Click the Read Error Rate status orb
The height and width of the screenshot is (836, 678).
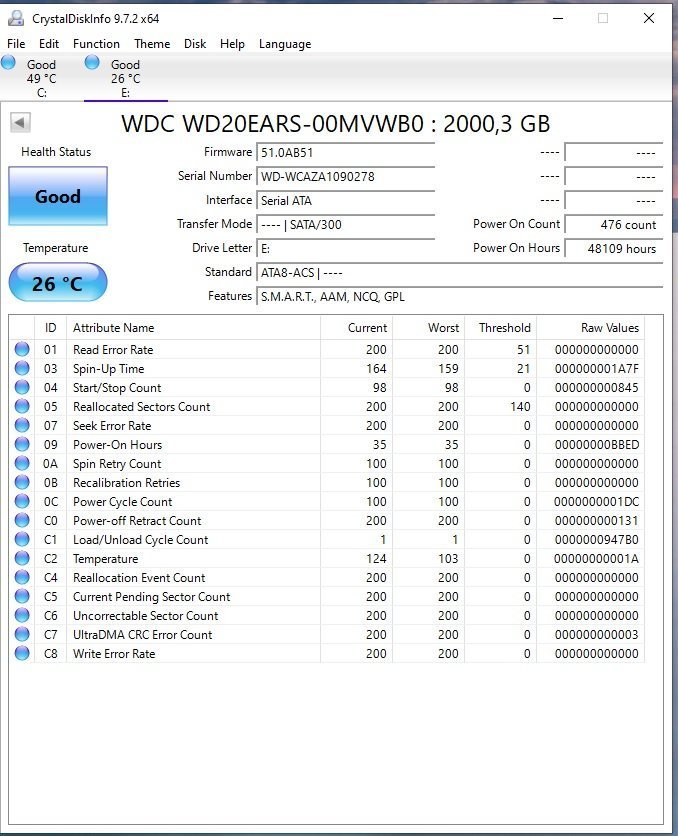[x=22, y=350]
